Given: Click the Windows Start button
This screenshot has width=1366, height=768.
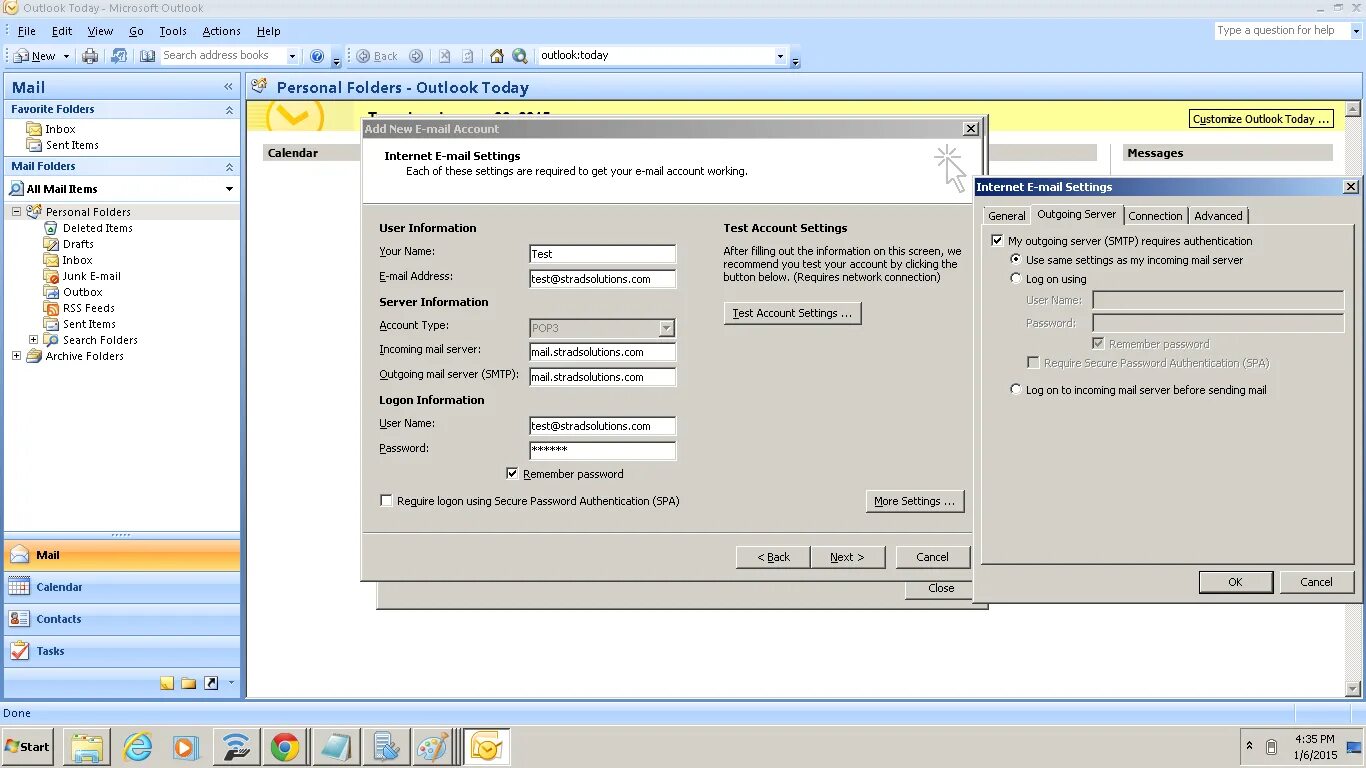Looking at the screenshot, I should click(28, 747).
